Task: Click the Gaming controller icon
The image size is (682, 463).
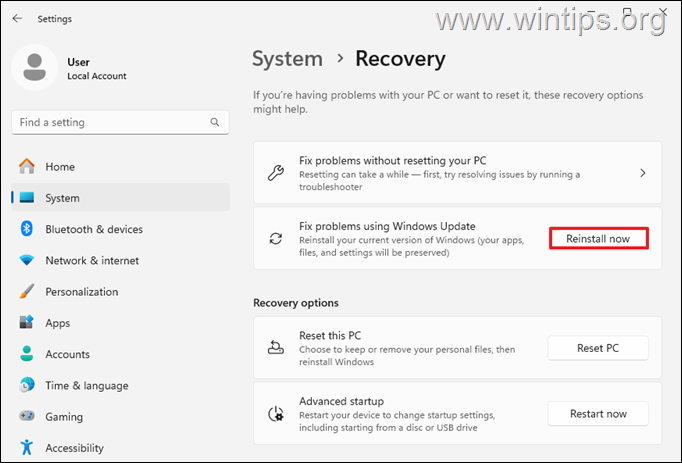Action: coord(27,416)
